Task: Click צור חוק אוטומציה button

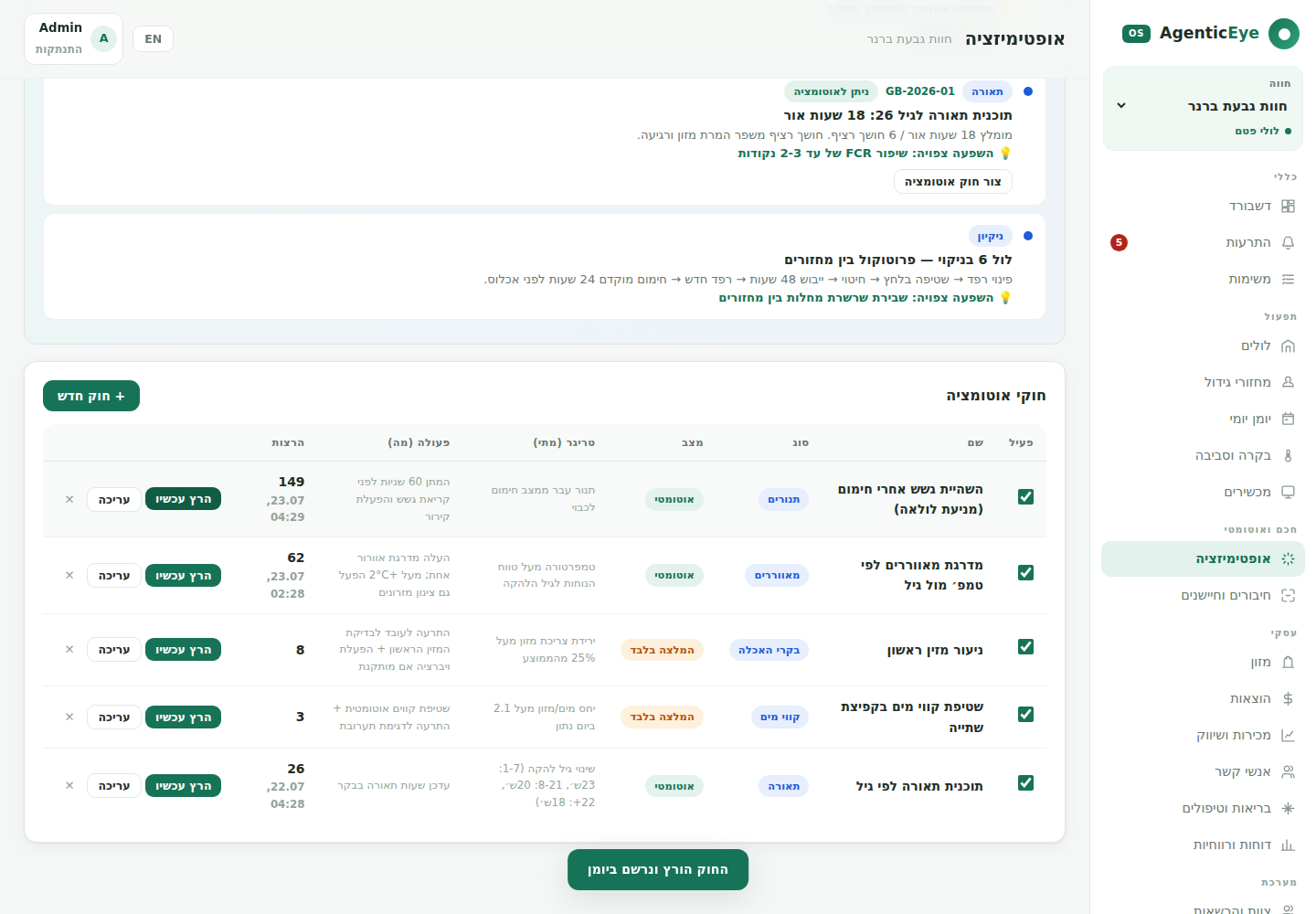Action: (953, 182)
